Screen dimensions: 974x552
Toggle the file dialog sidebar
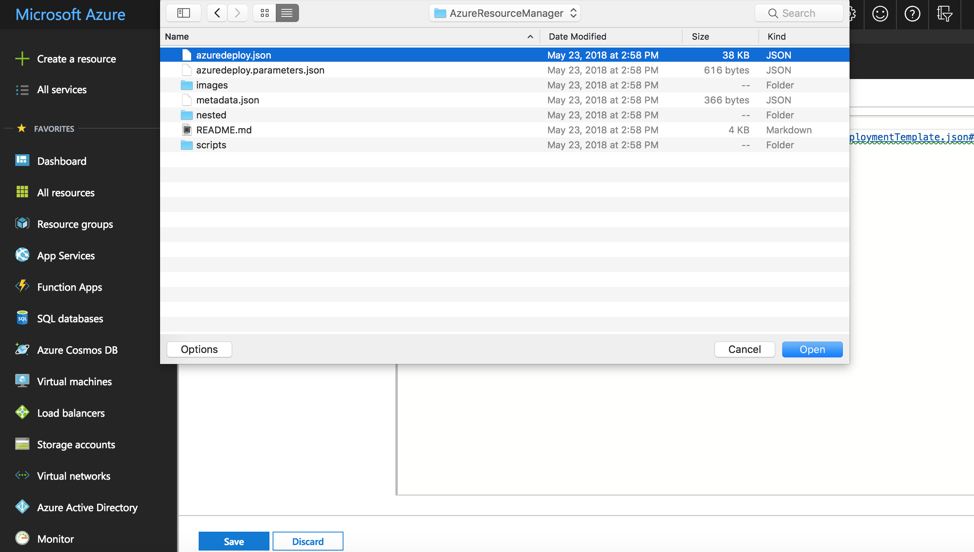point(183,13)
